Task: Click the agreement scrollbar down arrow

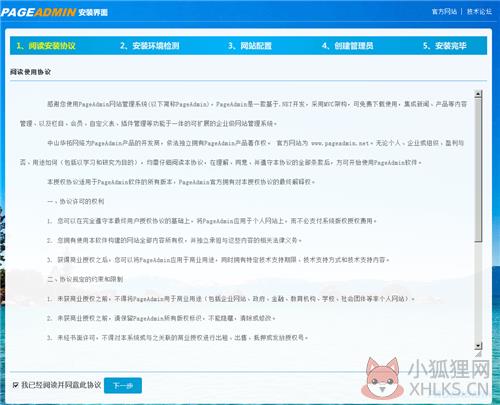Action: tap(478, 346)
